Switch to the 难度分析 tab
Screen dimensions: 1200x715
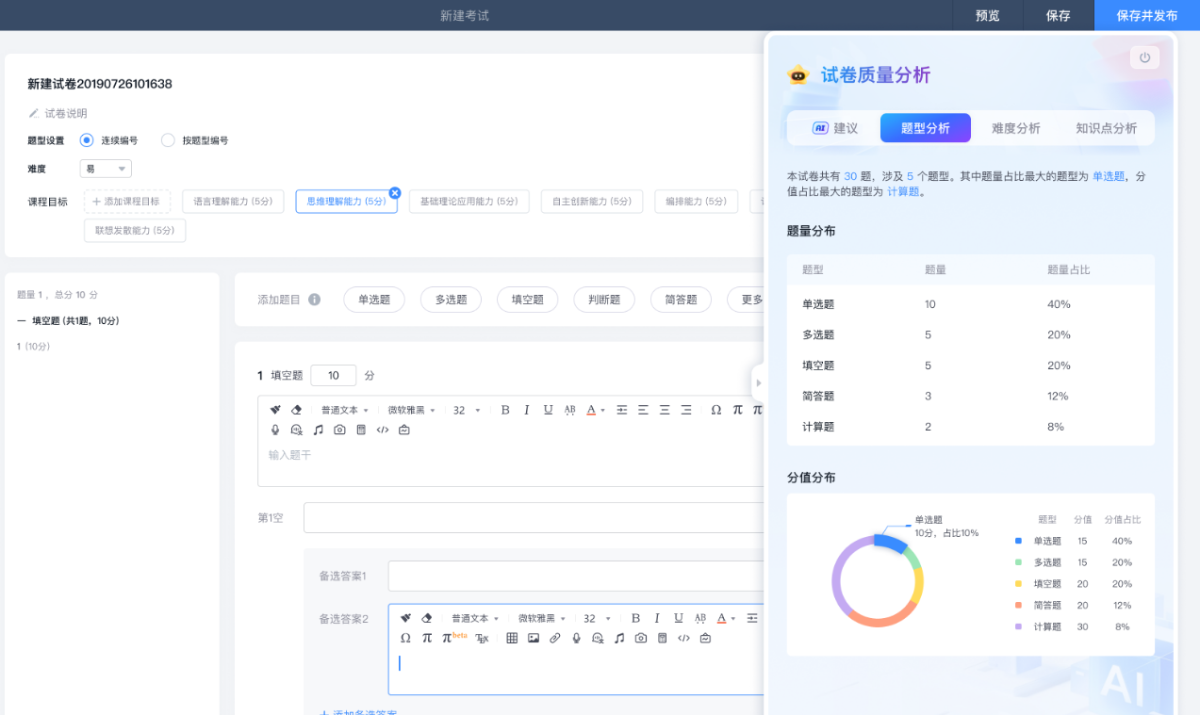[1015, 128]
